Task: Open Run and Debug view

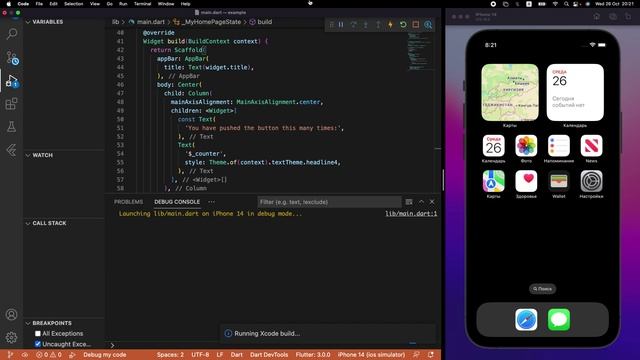Action: click(x=12, y=81)
